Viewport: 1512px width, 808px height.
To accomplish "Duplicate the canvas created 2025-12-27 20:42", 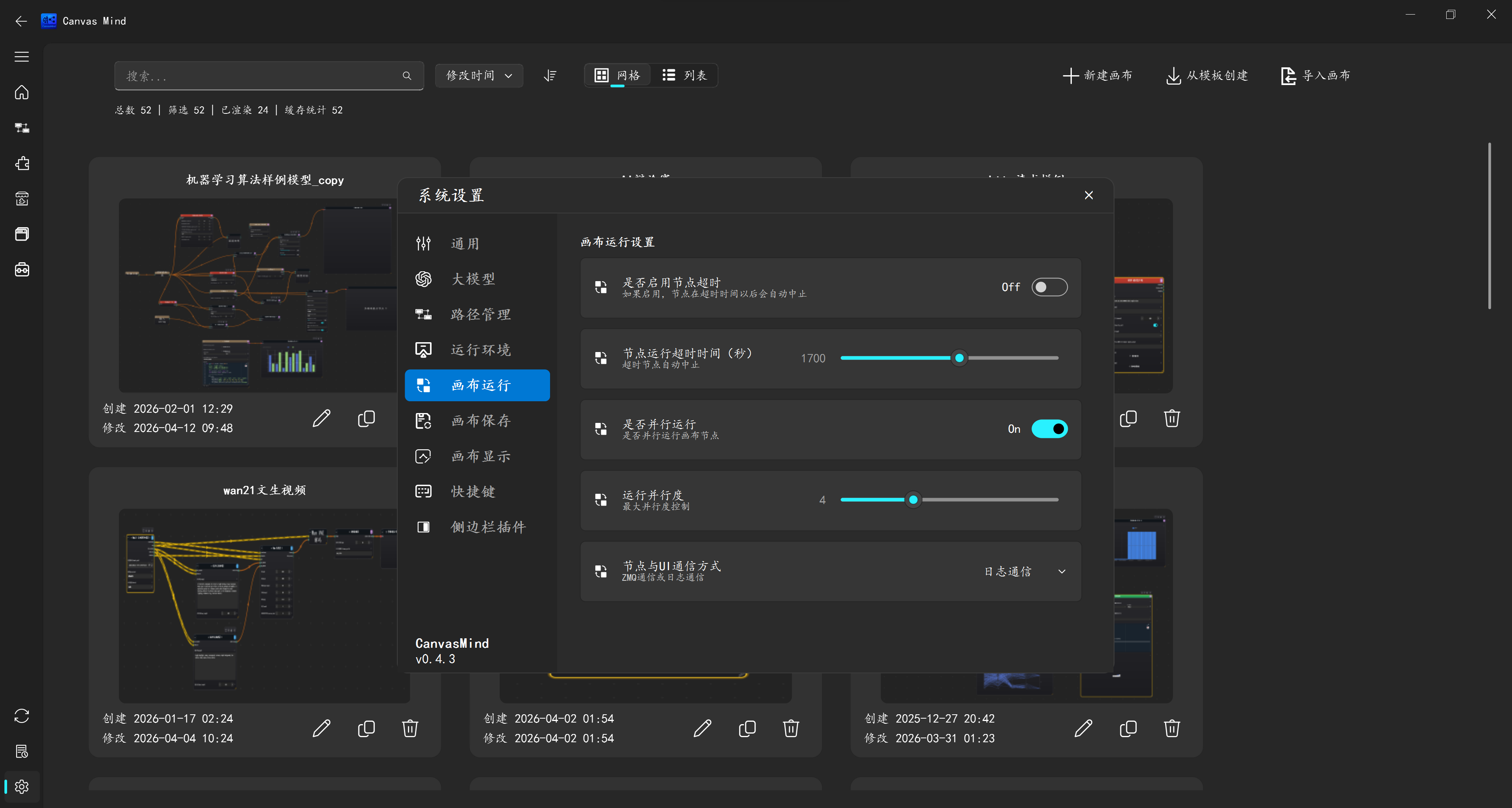I will [x=1128, y=728].
